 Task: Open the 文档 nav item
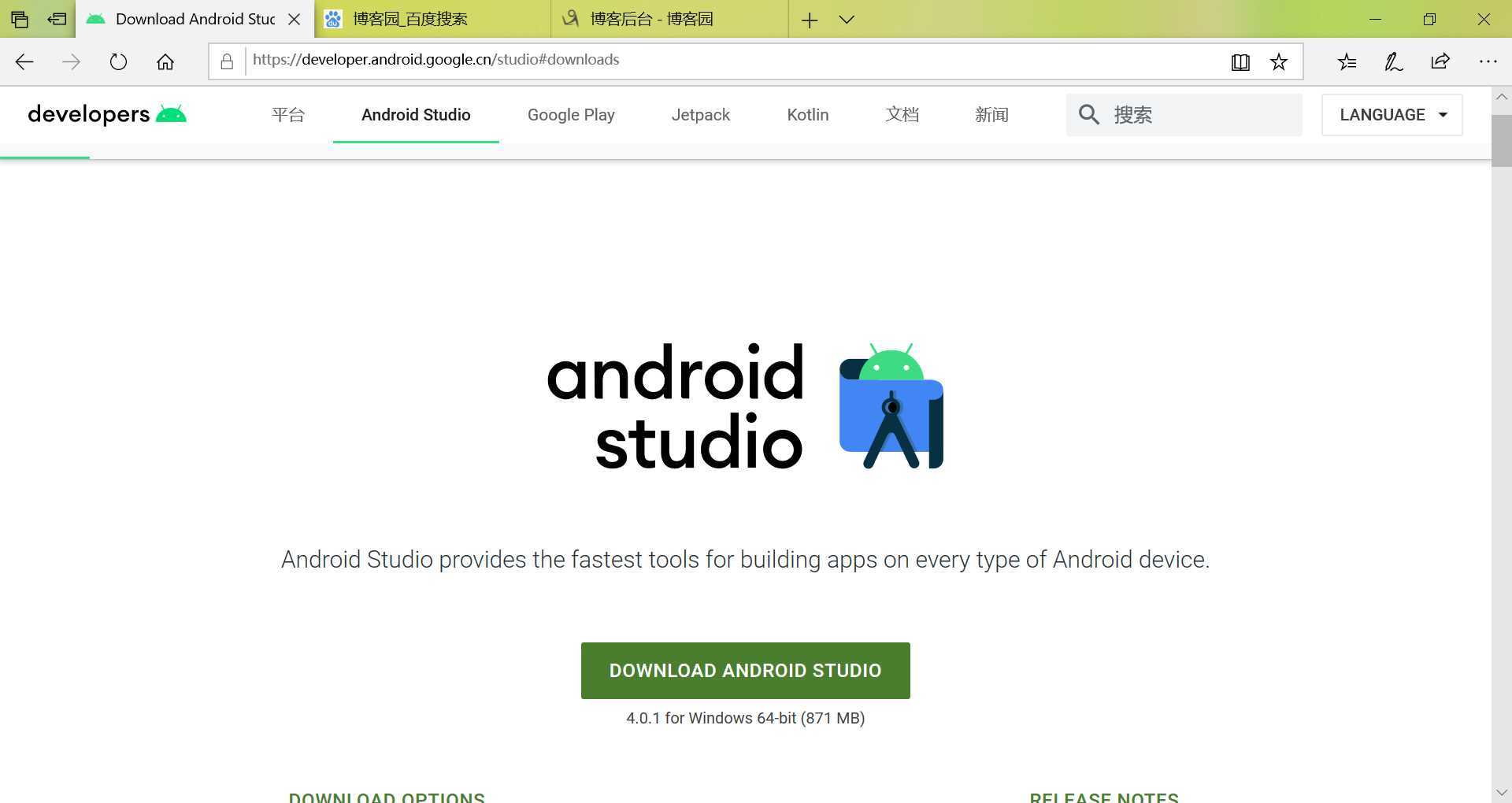(902, 115)
